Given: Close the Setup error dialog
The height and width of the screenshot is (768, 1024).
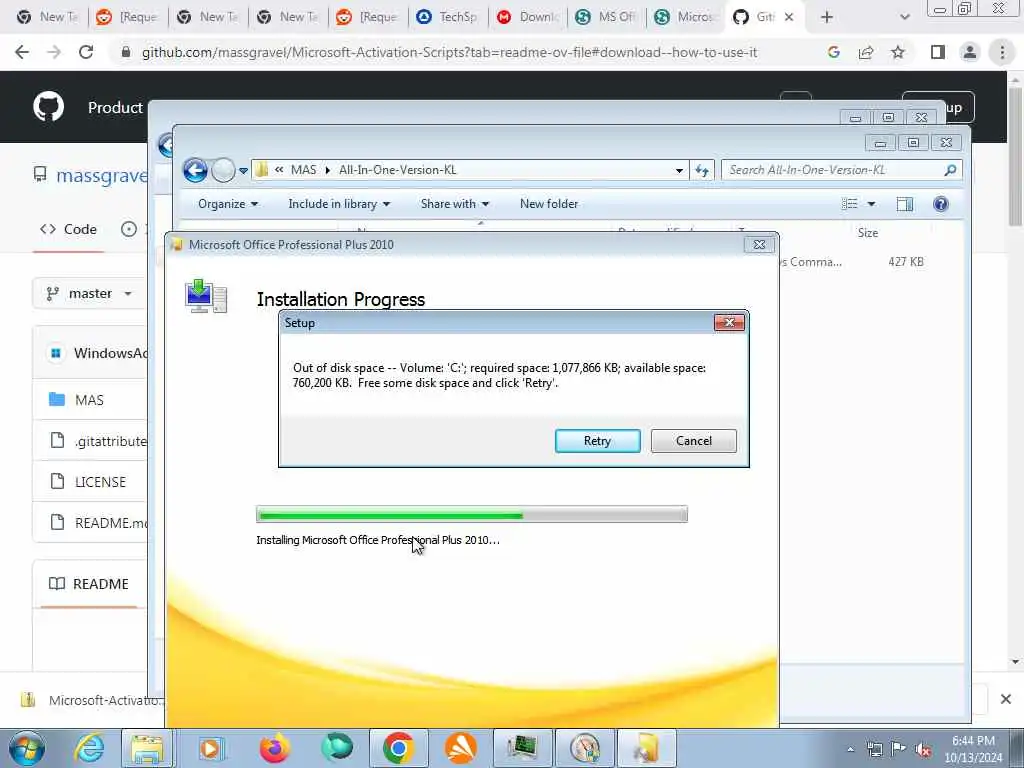Looking at the screenshot, I should [x=729, y=323].
